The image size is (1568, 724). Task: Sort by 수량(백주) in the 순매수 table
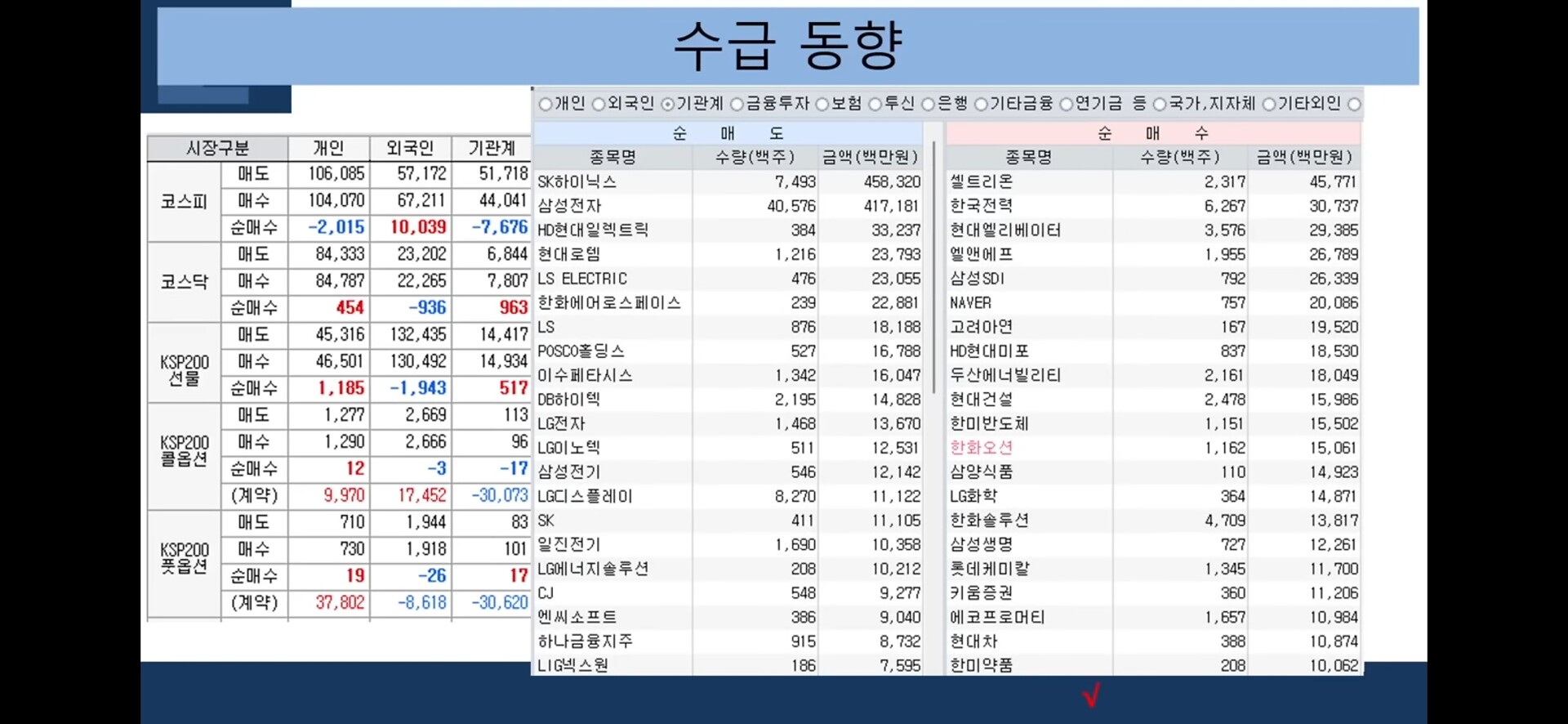[x=1180, y=157]
